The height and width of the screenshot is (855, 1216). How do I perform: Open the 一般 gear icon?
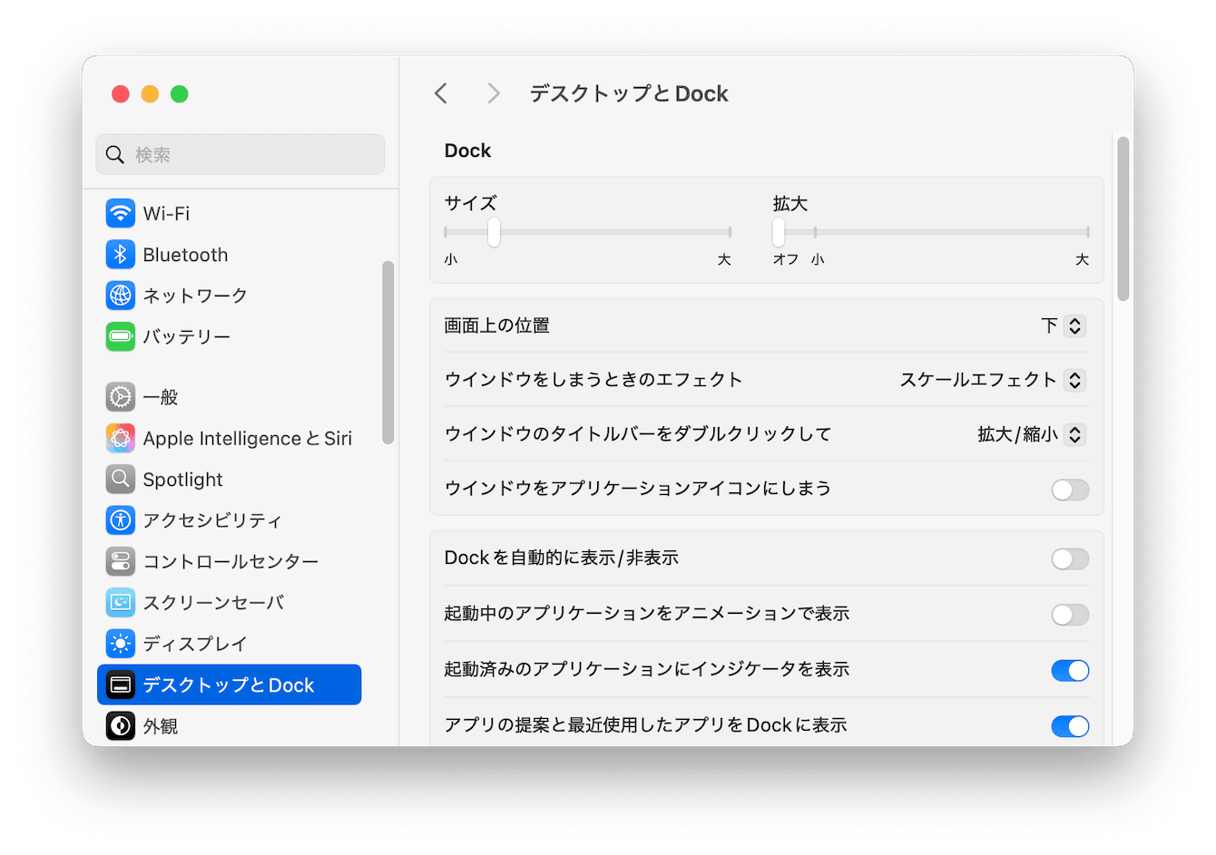(x=120, y=397)
